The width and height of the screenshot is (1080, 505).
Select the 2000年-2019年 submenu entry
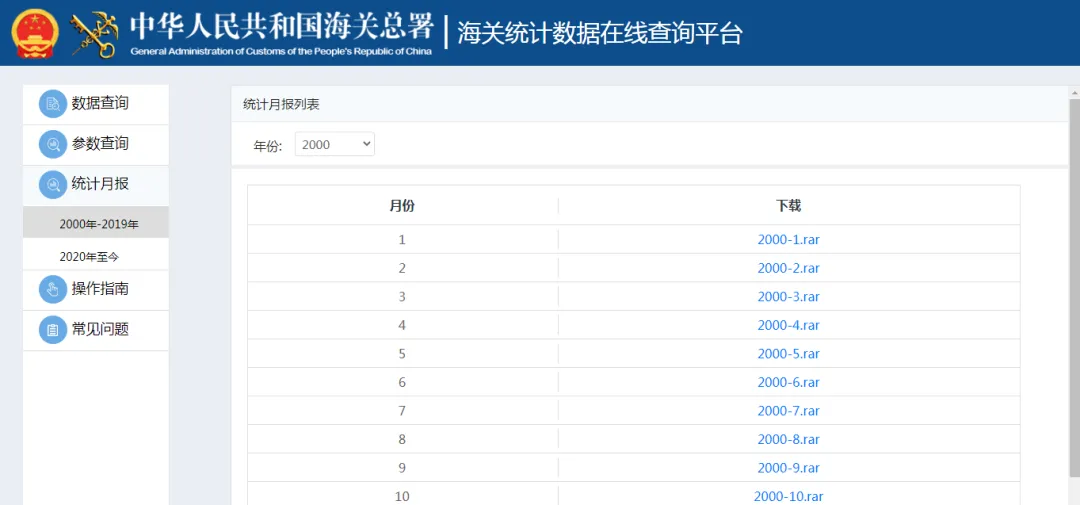(96, 223)
